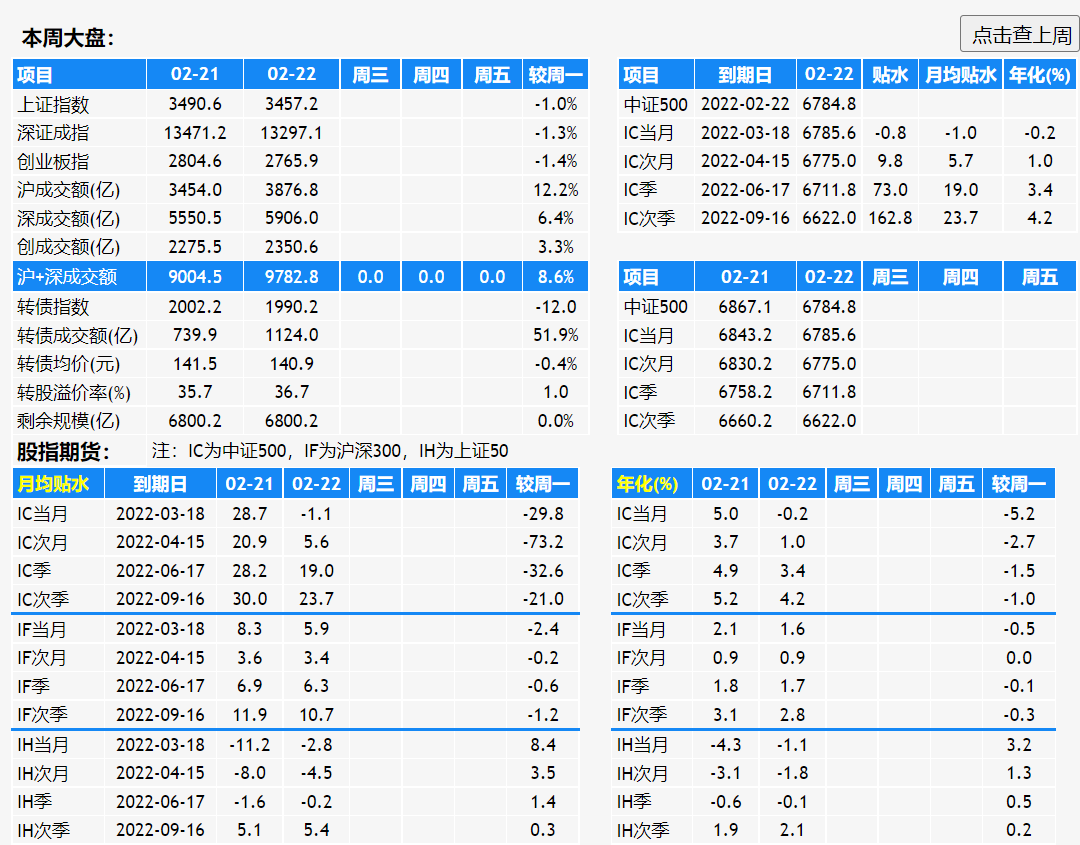Click -73.2 change for IC次月

tap(543, 542)
